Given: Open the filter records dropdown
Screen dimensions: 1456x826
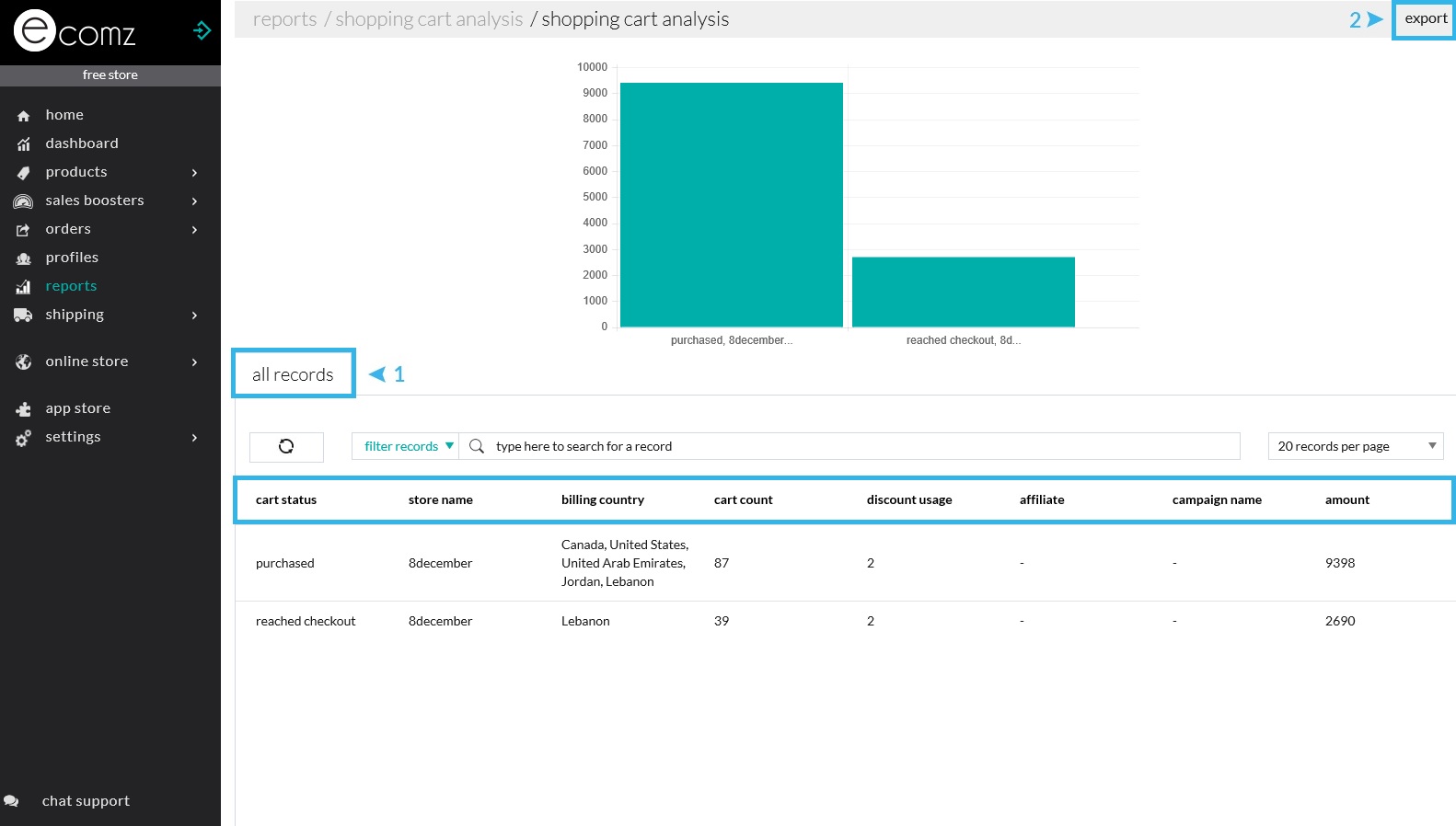Looking at the screenshot, I should point(406,447).
